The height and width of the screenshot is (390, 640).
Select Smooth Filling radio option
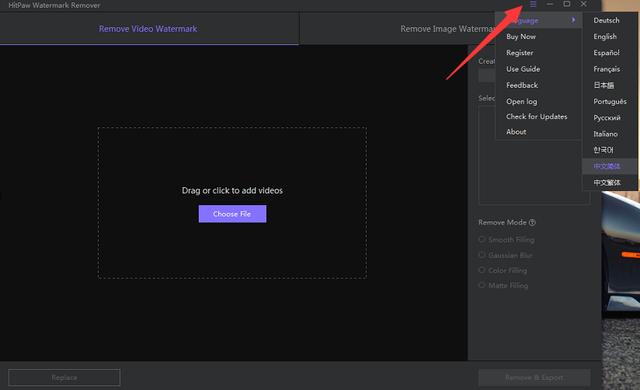click(507, 240)
